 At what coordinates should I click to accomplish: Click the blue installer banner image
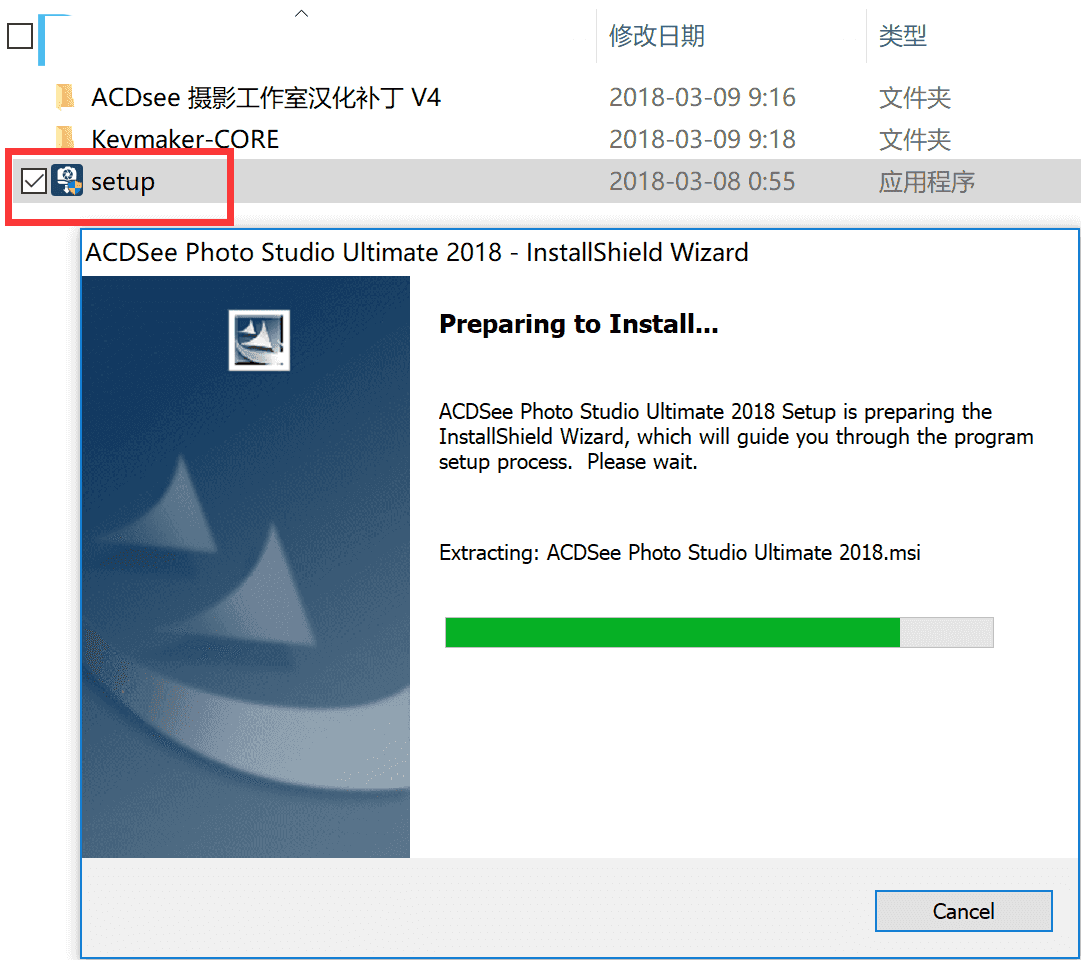pyautogui.click(x=245, y=567)
